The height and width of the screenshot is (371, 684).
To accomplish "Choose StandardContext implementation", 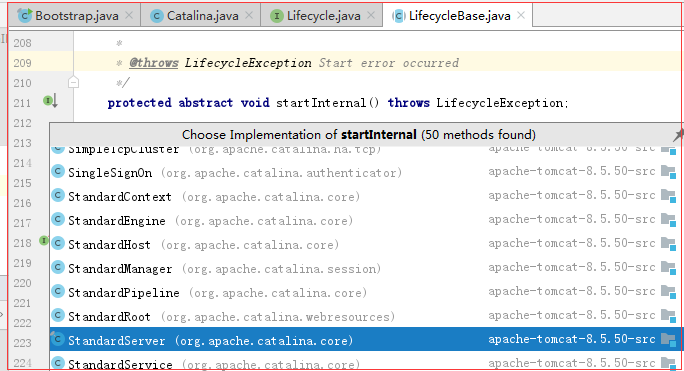I will click(366, 196).
